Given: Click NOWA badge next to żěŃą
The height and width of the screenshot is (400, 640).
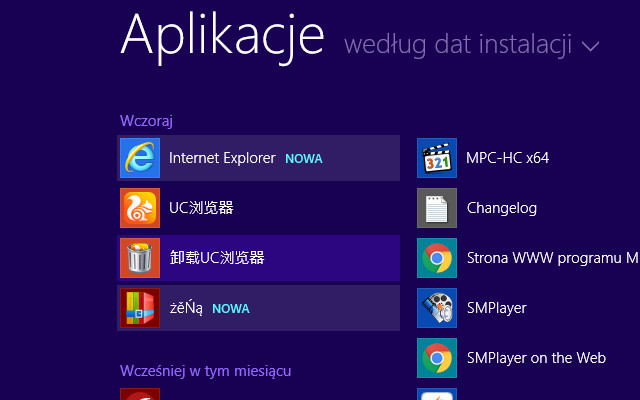Looking at the screenshot, I should pyautogui.click(x=231, y=309).
